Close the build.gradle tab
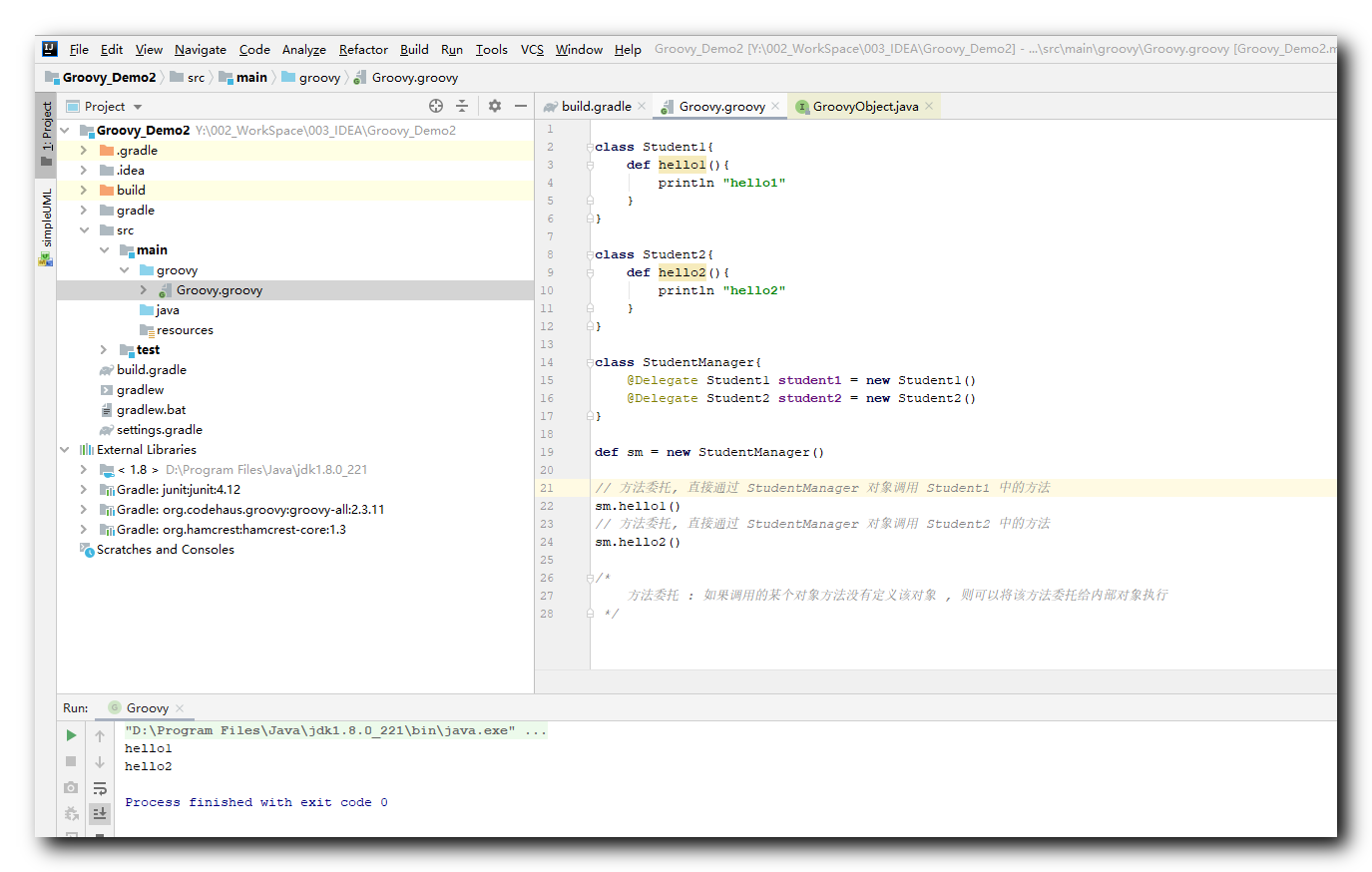This screenshot has width=1372, height=872. tap(642, 106)
